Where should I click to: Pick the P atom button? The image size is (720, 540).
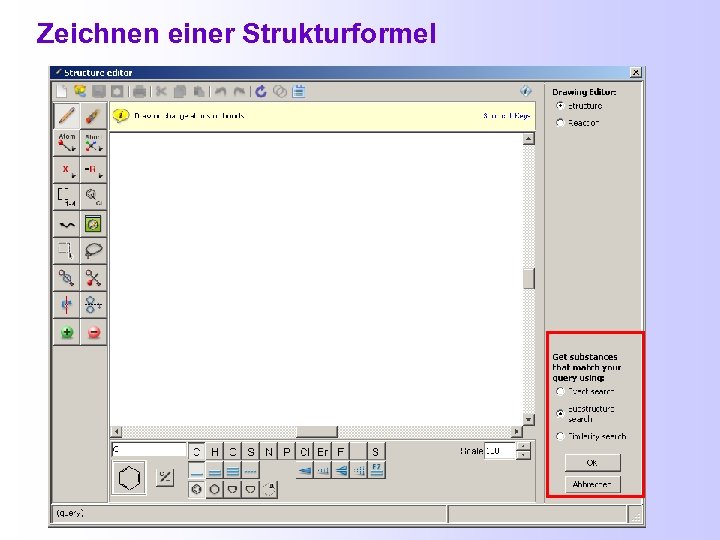click(x=287, y=452)
